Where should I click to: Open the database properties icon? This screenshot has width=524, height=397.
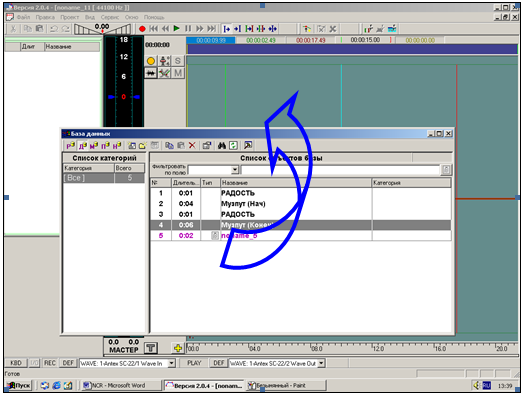pos(207,146)
